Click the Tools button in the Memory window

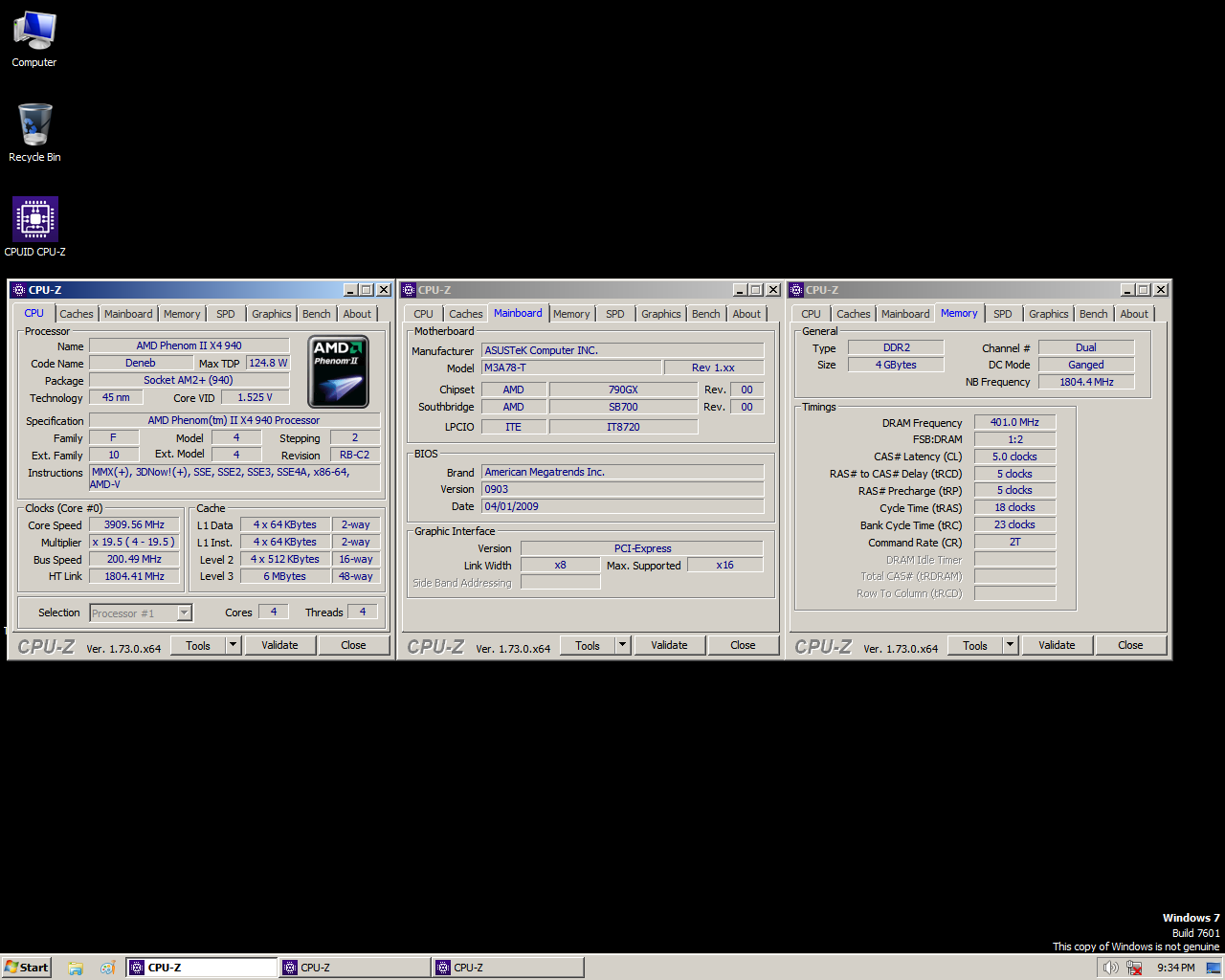click(975, 645)
